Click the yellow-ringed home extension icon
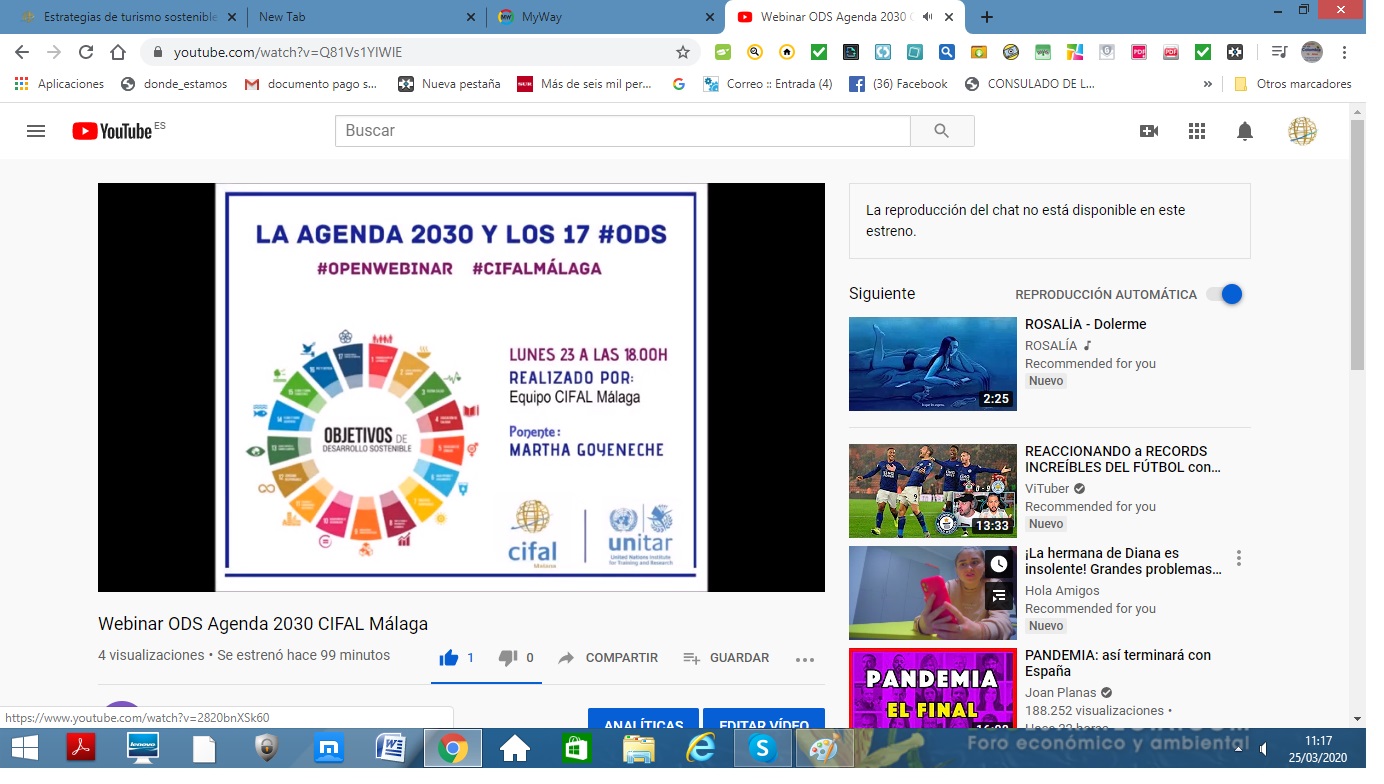This screenshot has height=784, width=1384. pyautogui.click(x=787, y=52)
